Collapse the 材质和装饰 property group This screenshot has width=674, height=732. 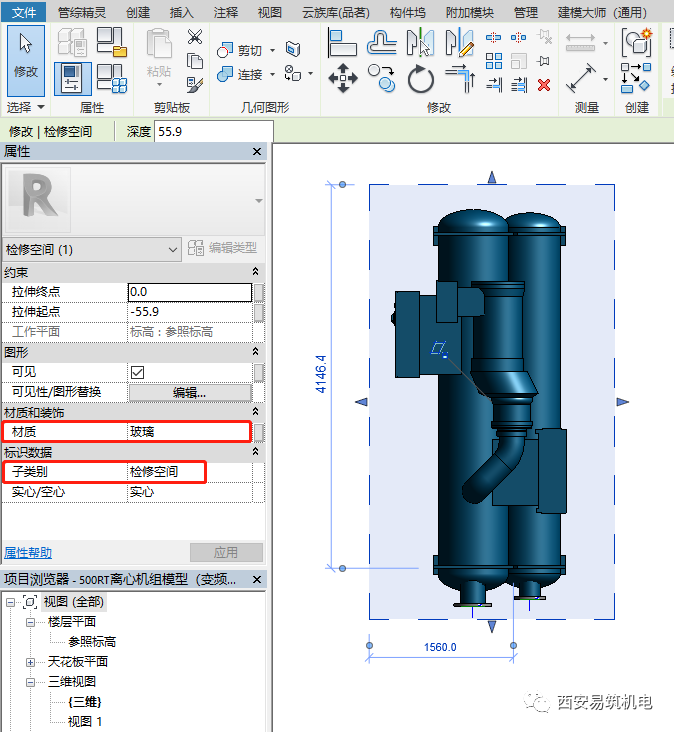[255, 412]
